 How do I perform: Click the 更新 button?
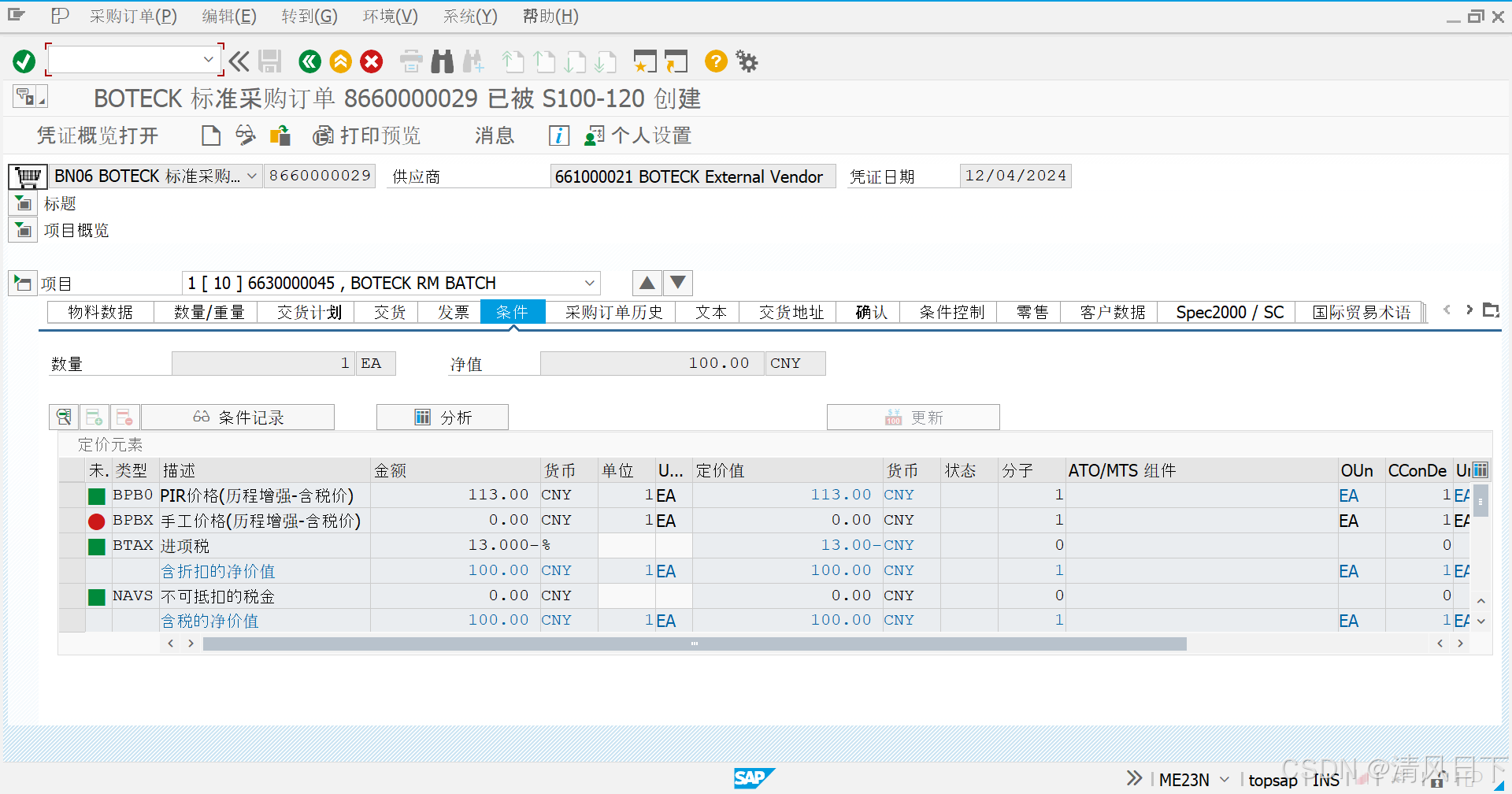[x=913, y=417]
